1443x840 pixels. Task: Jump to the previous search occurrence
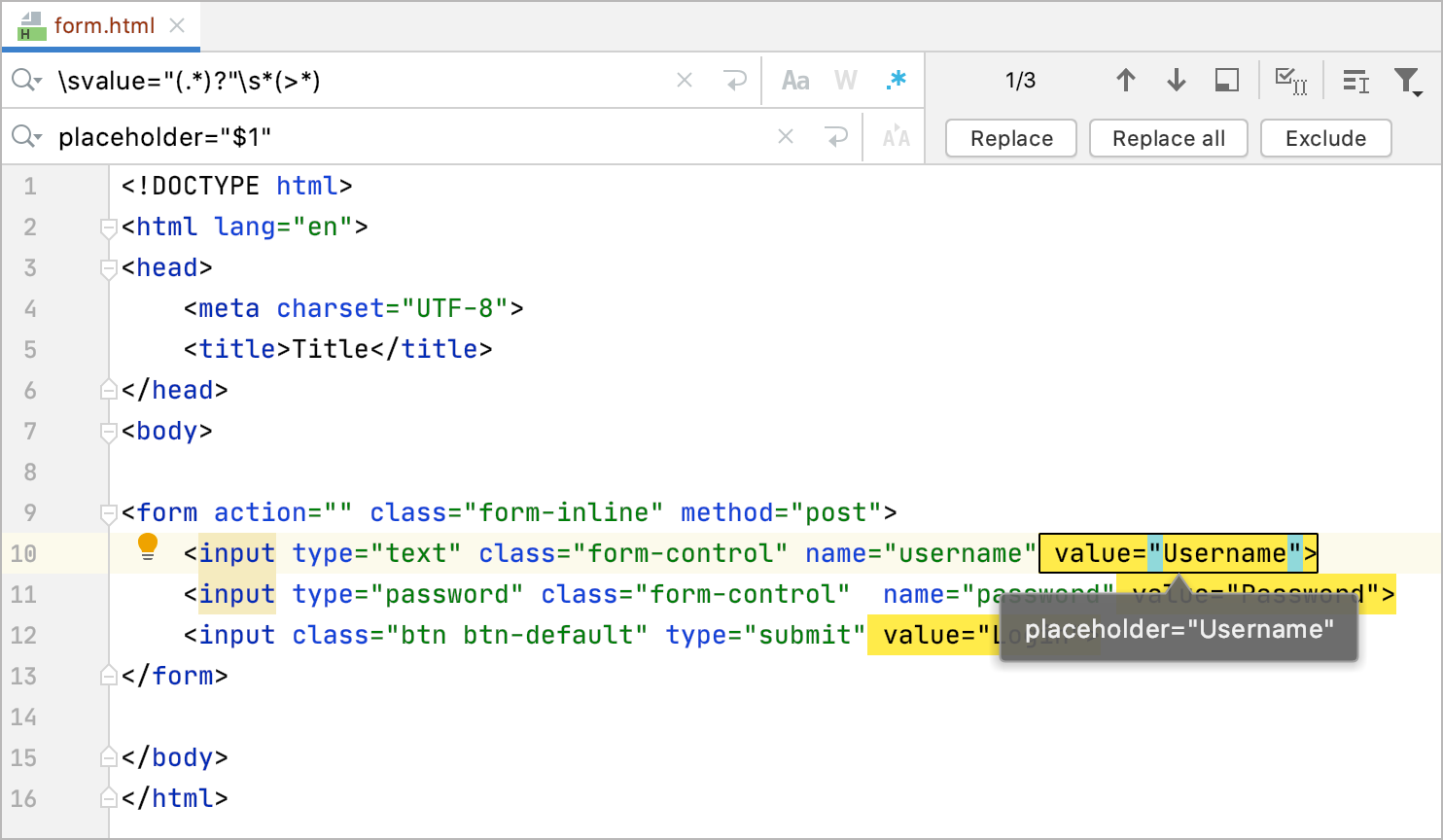[x=1125, y=81]
